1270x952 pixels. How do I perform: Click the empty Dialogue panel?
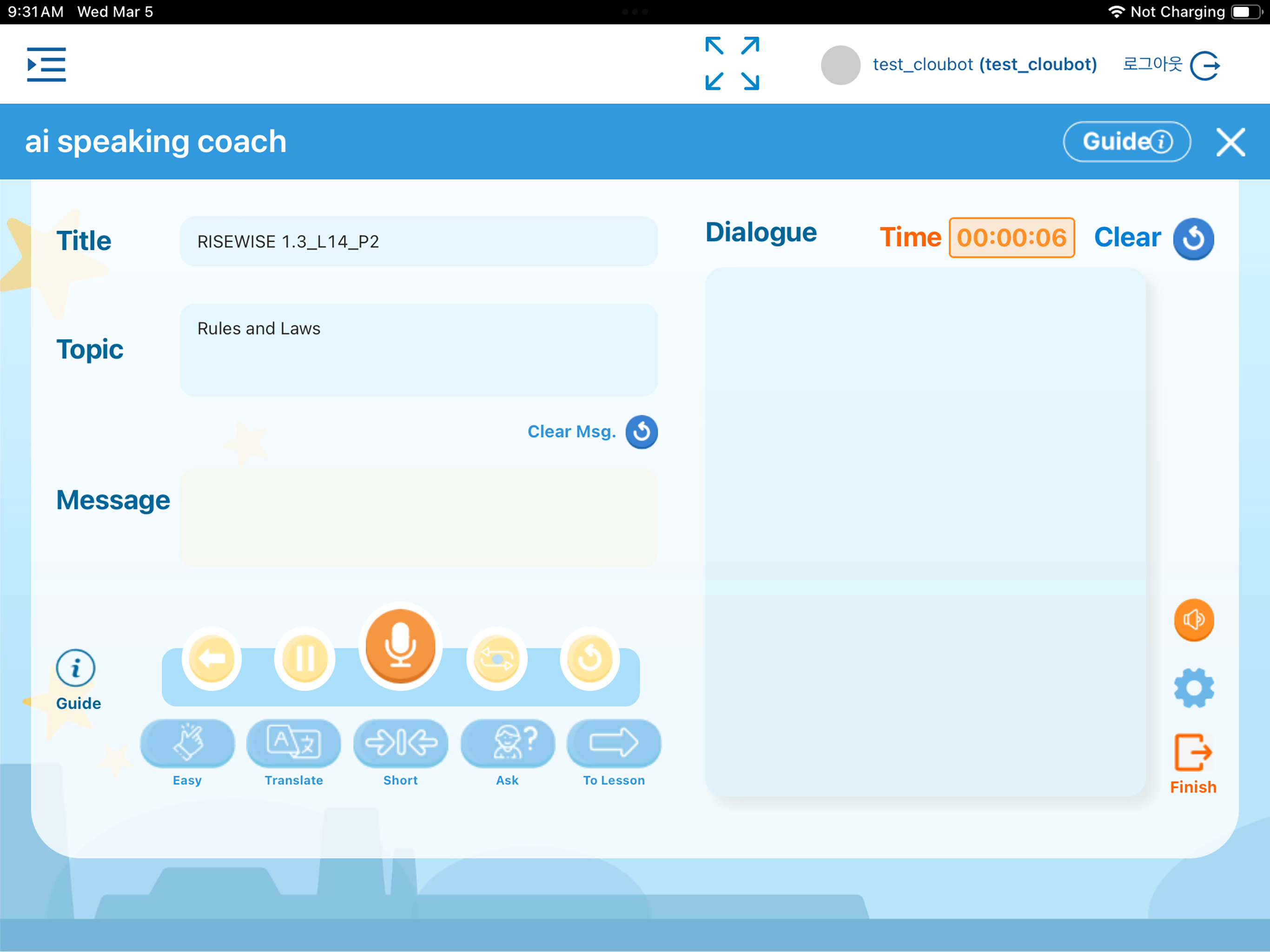[925, 532]
